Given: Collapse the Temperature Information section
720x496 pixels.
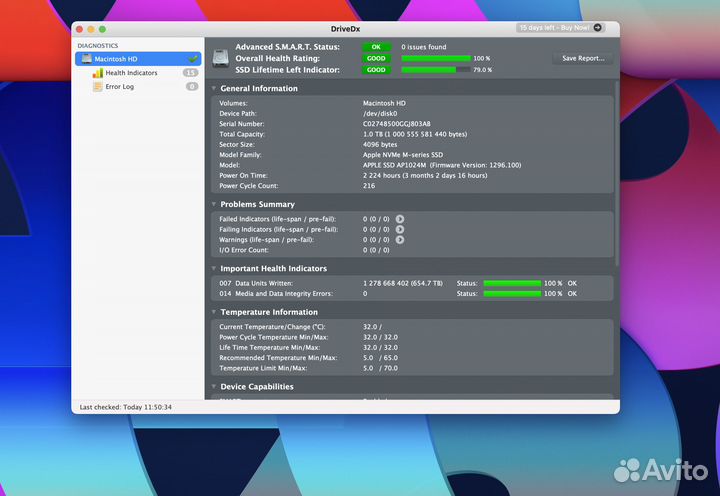Looking at the screenshot, I should tap(214, 312).
